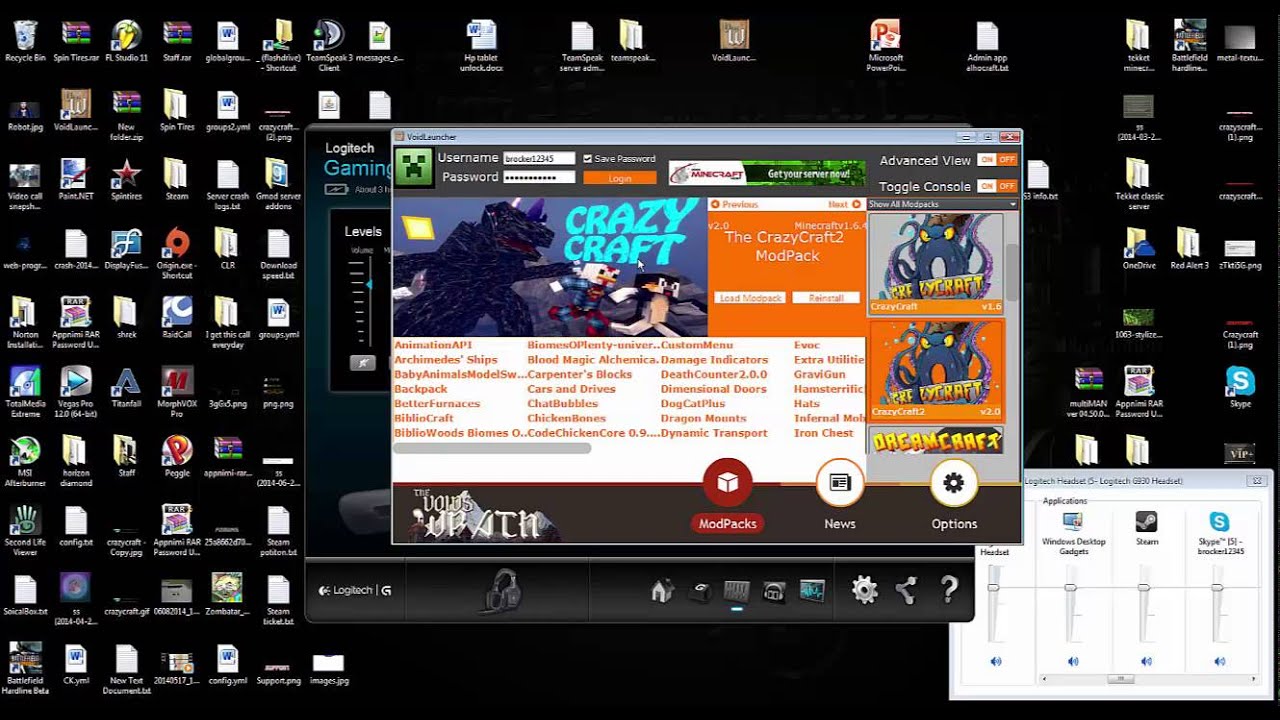
Task: Switch Advanced View to ON
Action: 987,160
